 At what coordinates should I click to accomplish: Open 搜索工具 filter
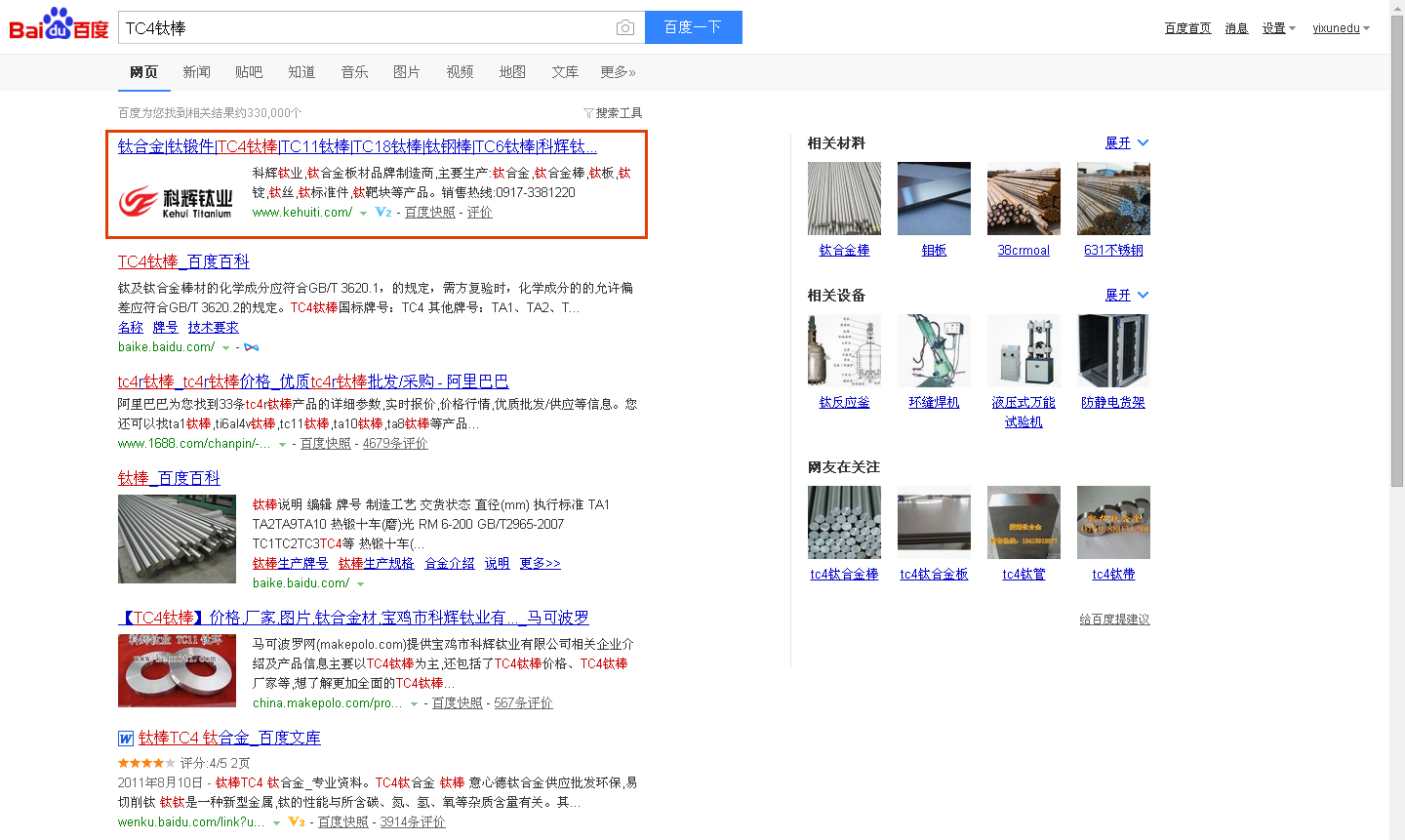tap(613, 113)
